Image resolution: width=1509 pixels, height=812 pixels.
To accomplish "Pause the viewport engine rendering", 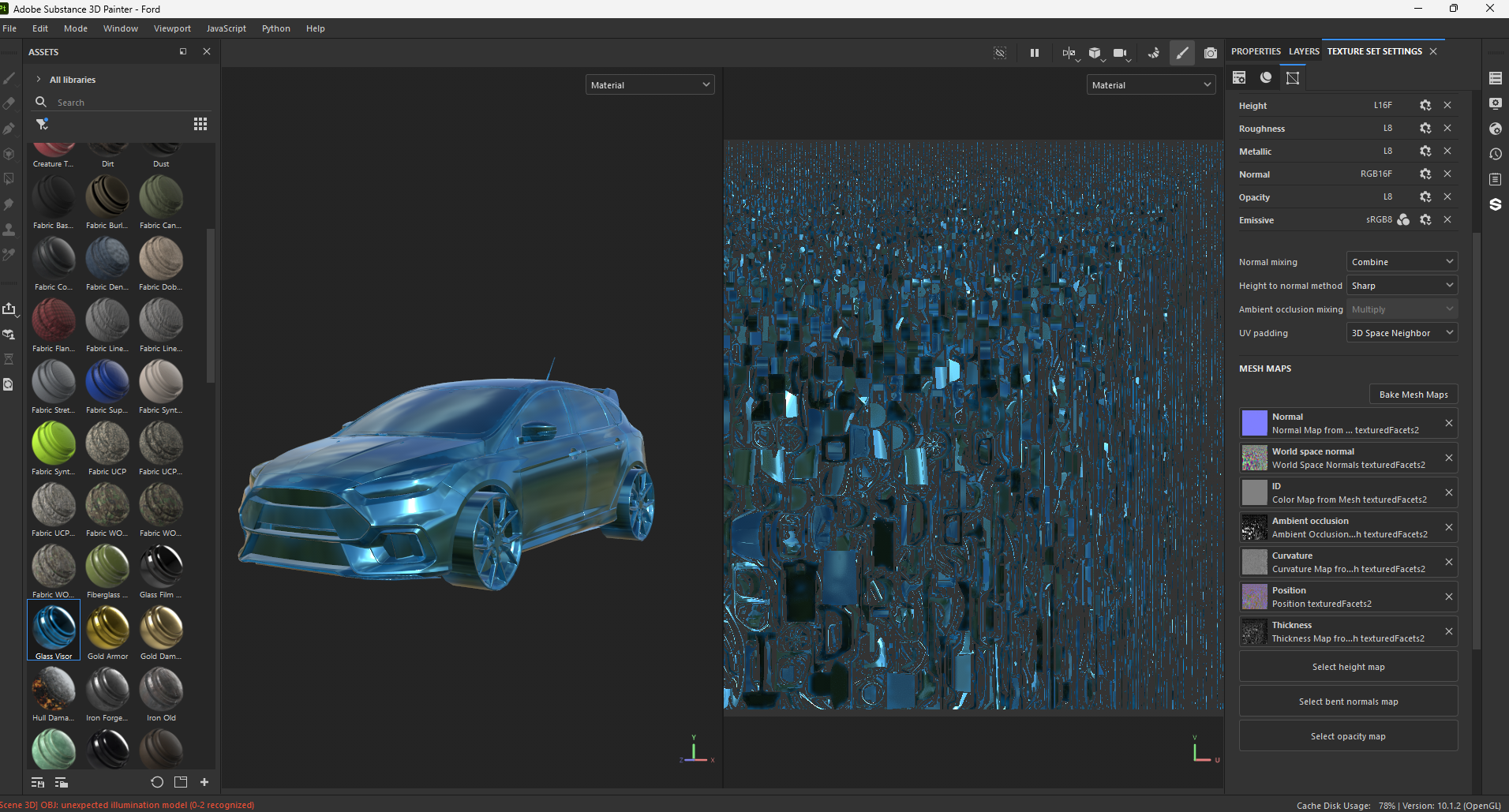I will (x=1035, y=54).
